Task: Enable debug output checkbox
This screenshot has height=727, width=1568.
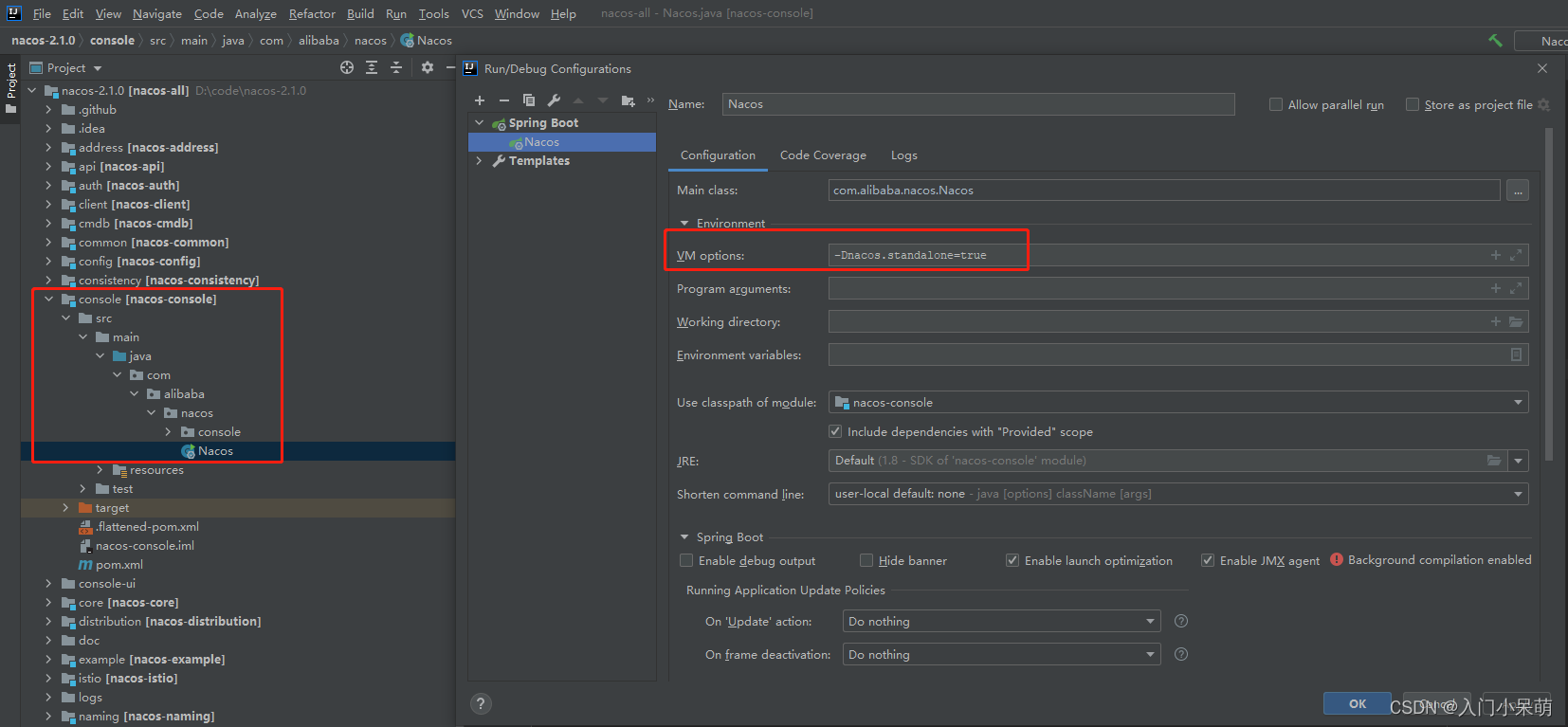Action: point(686,560)
